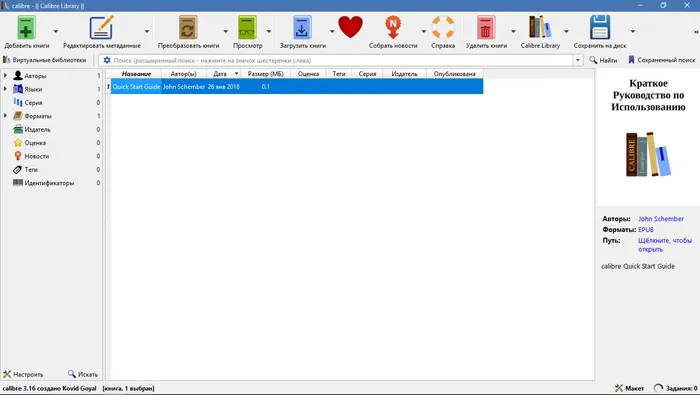Image resolution: width=700 pixels, height=395 pixels.
Task: Click John Schember author cell in table
Action: tap(183, 87)
